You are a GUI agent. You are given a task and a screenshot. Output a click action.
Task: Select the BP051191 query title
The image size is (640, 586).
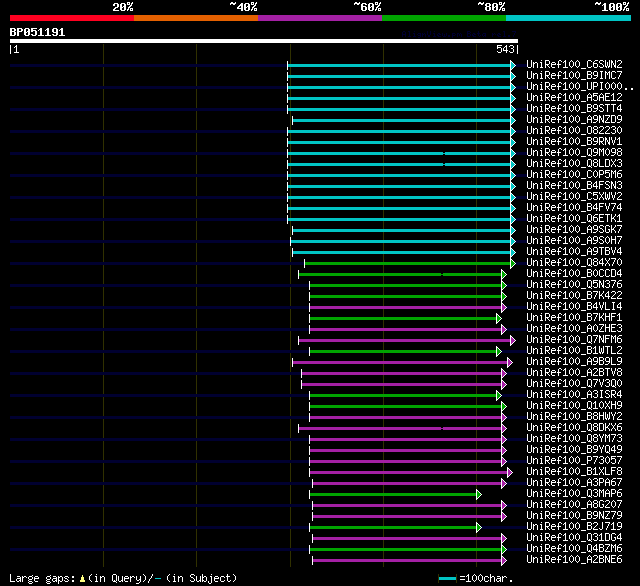tap(37, 32)
